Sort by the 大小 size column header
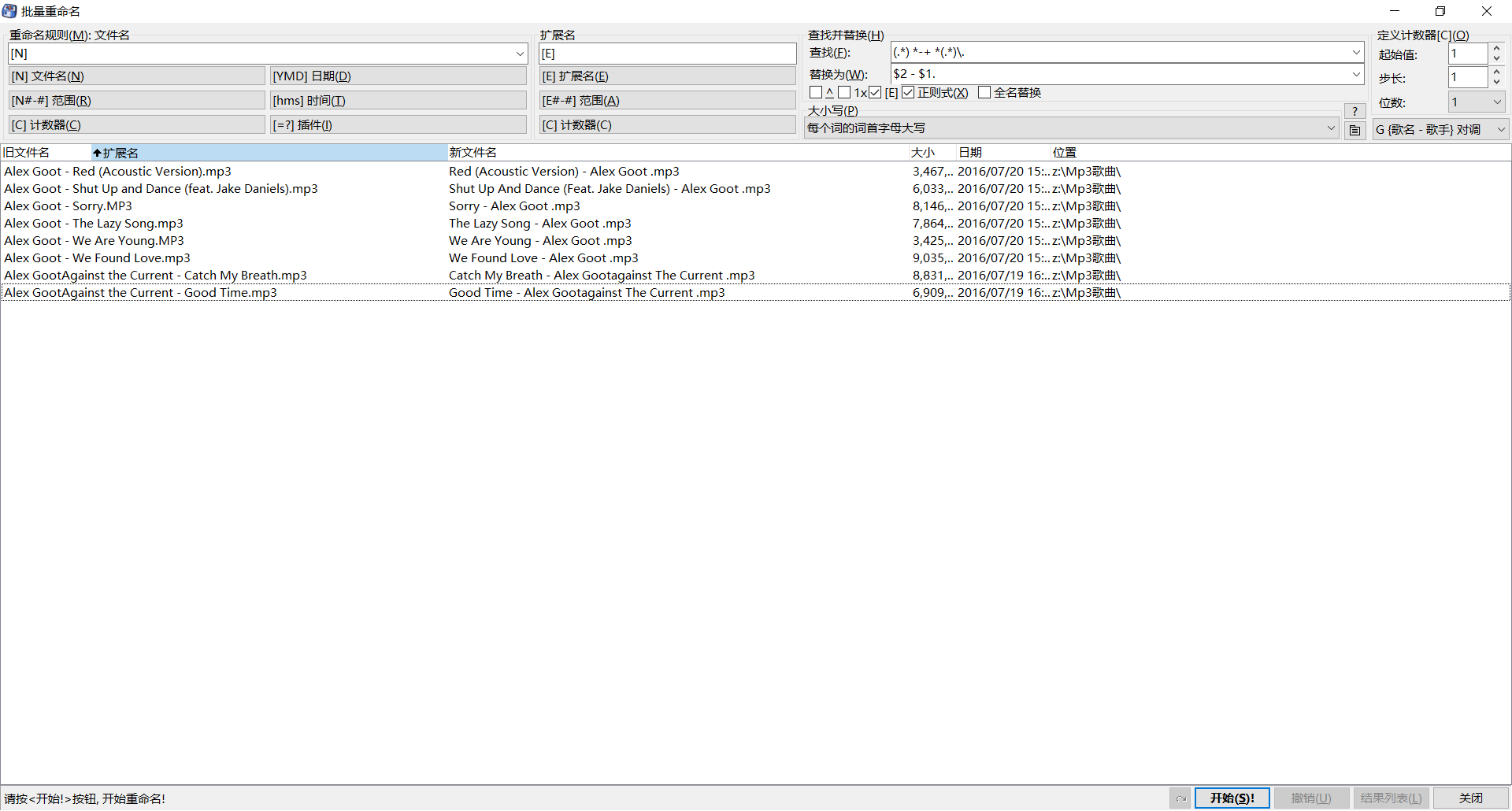This screenshot has height=811, width=1512. [932, 153]
